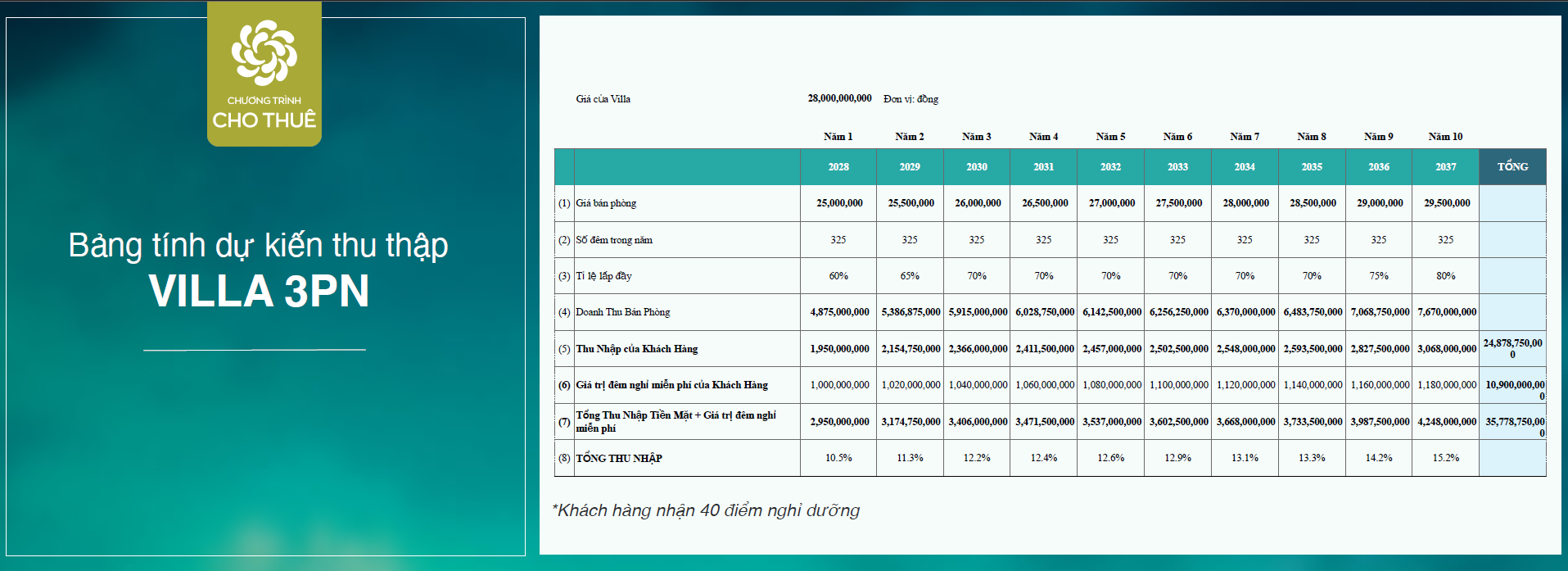Click the 'Năm 10' label above table
This screenshot has height=571, width=1568.
point(1445,137)
